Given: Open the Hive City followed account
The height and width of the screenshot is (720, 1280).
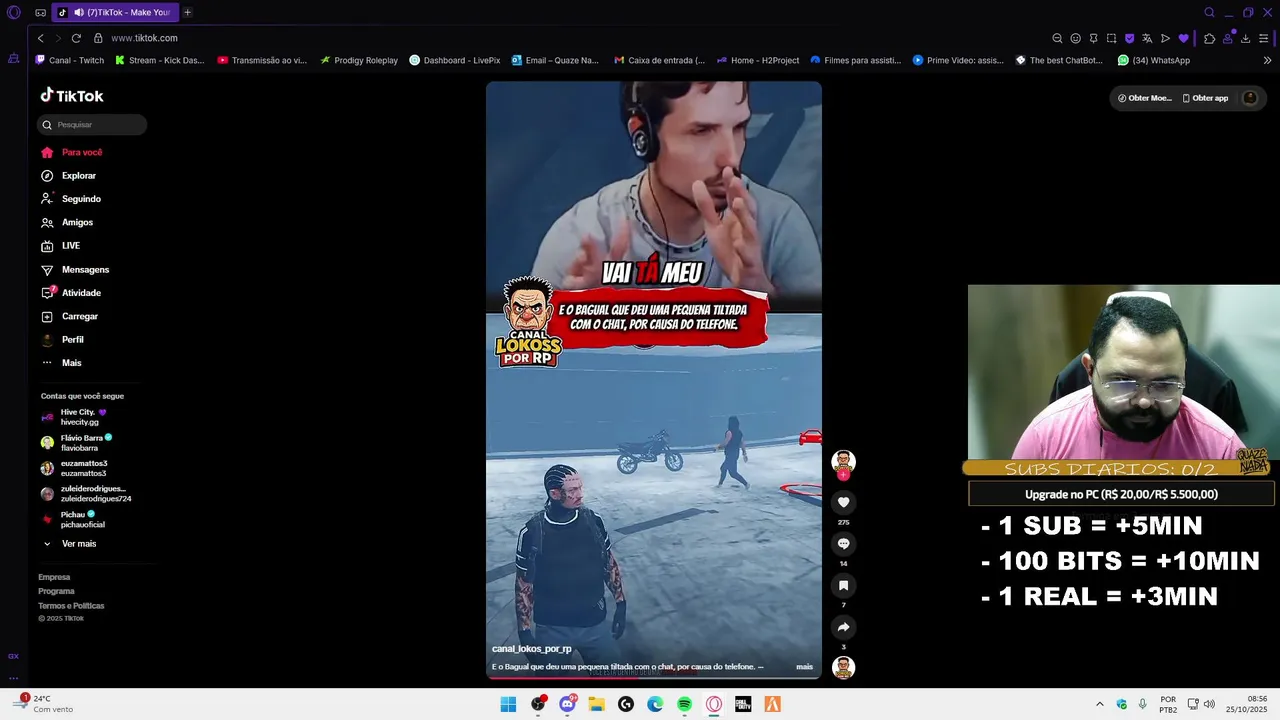Looking at the screenshot, I should (74, 417).
